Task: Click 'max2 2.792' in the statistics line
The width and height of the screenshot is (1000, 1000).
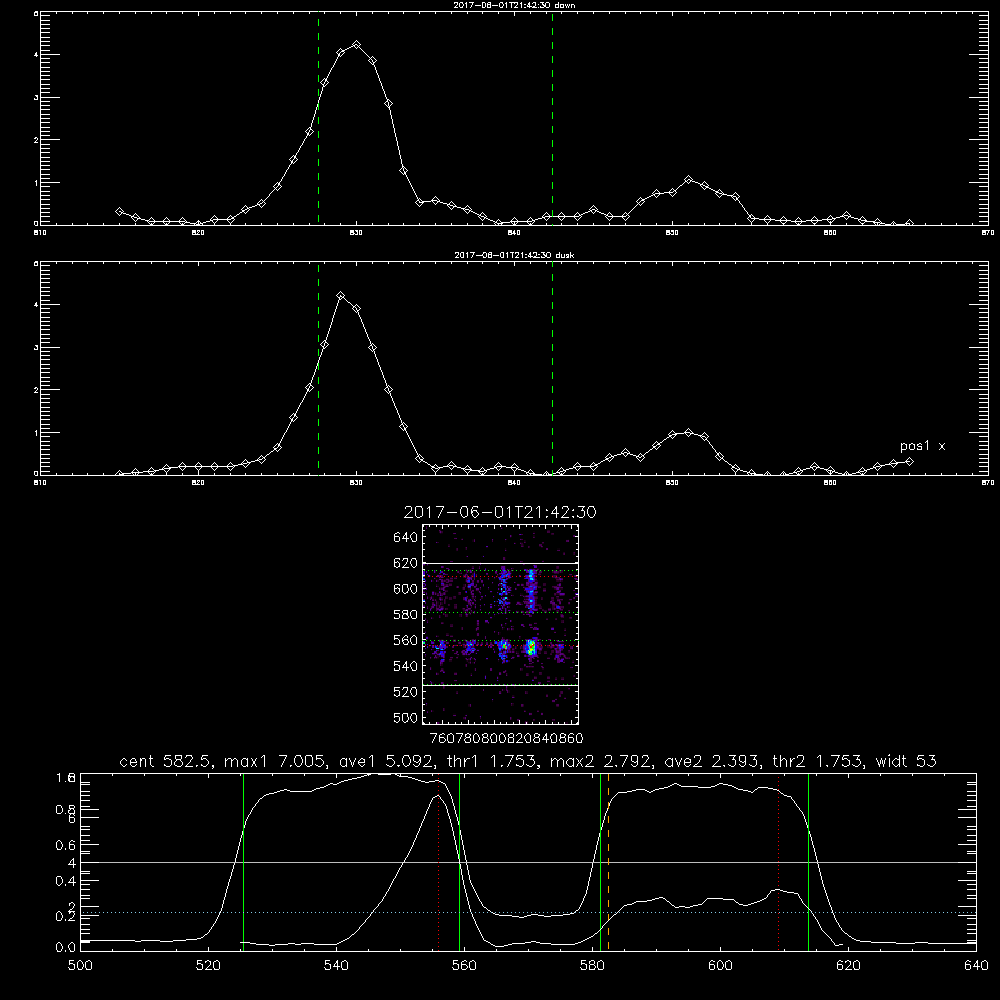Action: (x=599, y=761)
